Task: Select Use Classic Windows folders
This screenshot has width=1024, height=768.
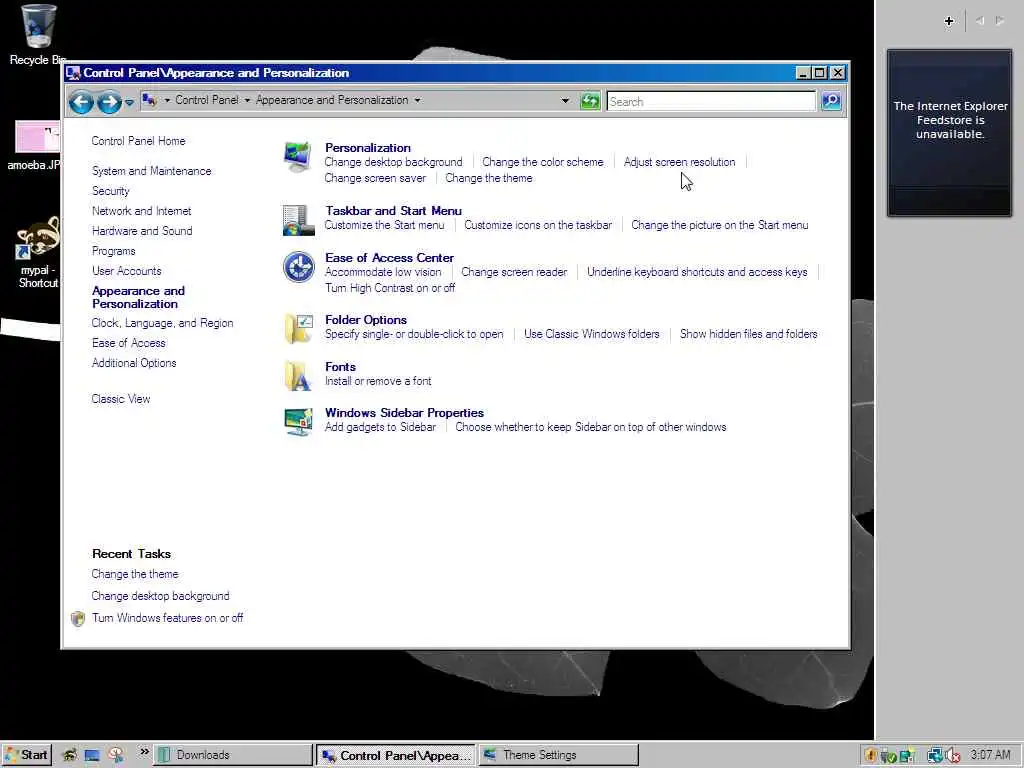Action: (592, 334)
